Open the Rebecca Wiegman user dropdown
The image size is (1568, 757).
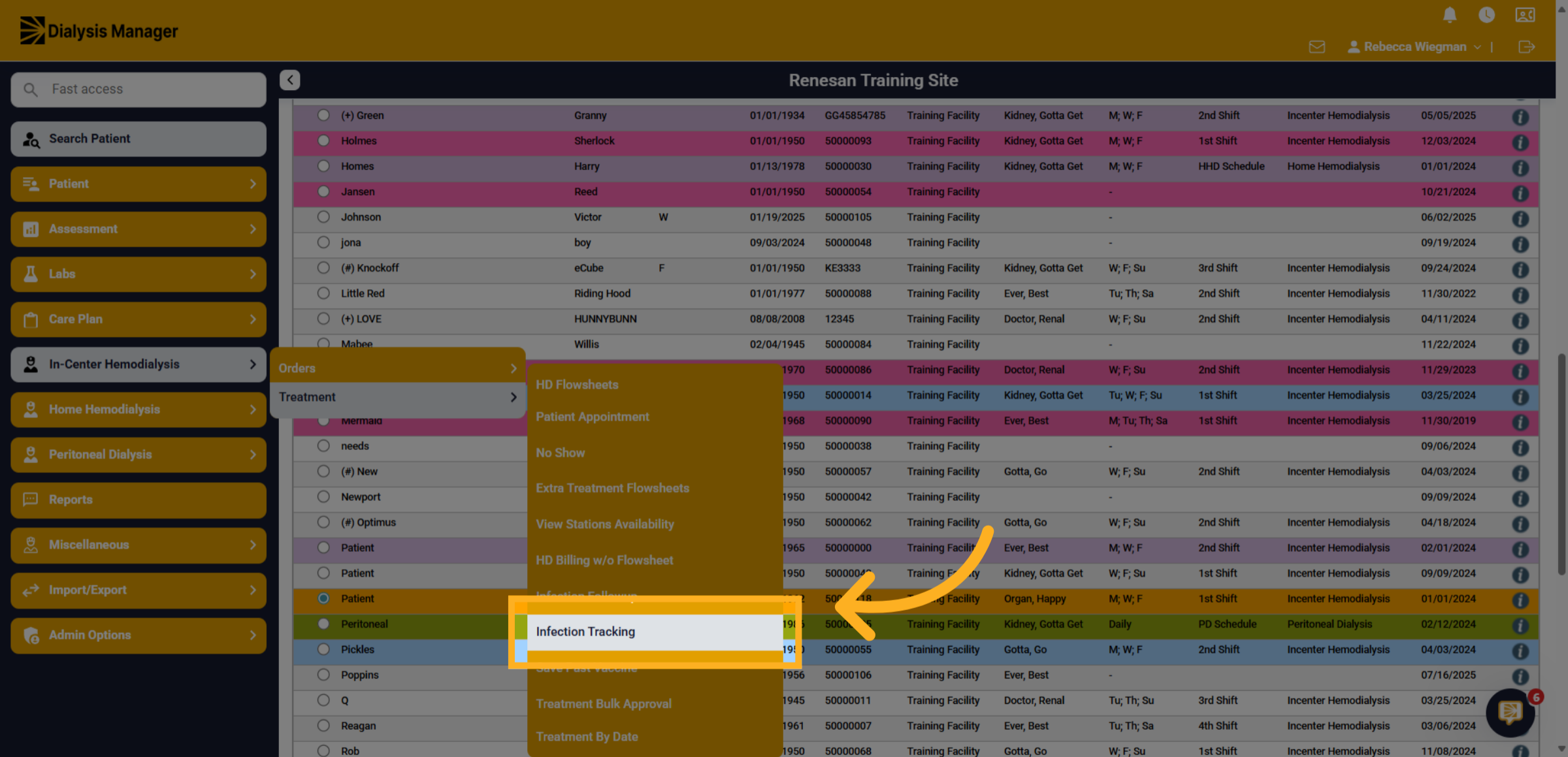(x=1414, y=47)
